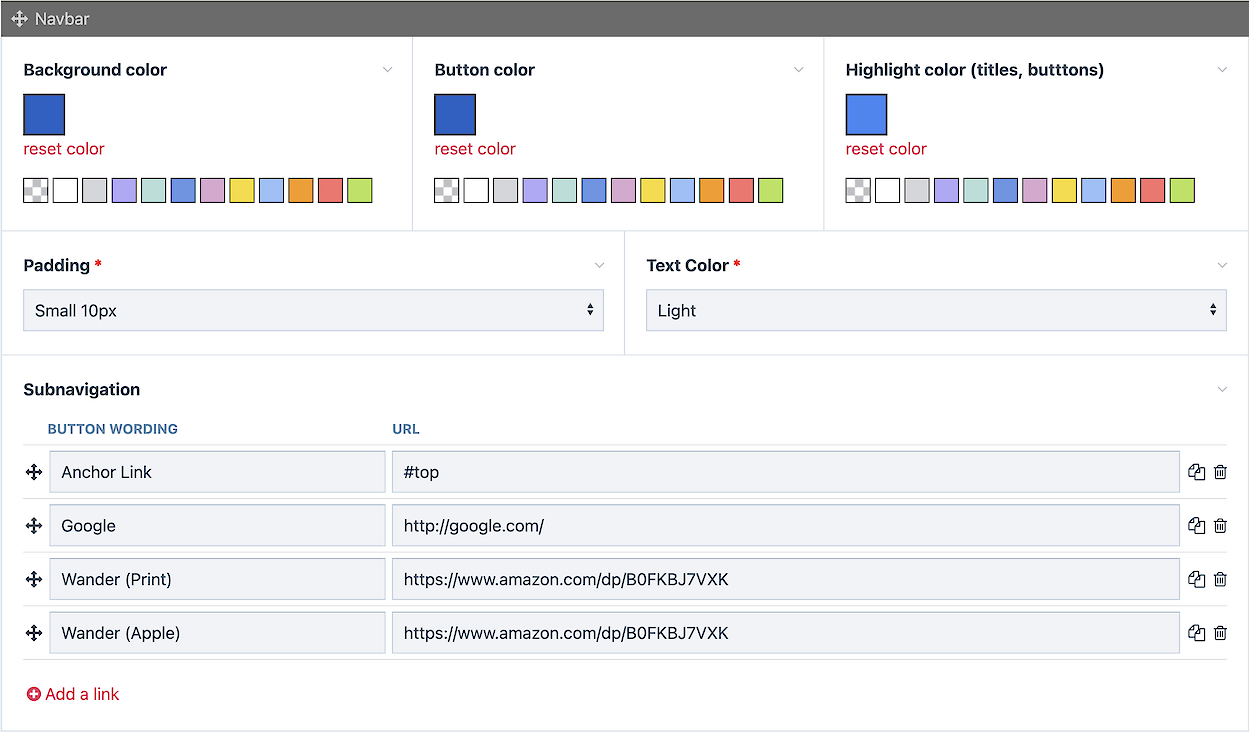Delete the Wander (Apple) row
This screenshot has width=1249, height=732.
tap(1220, 633)
